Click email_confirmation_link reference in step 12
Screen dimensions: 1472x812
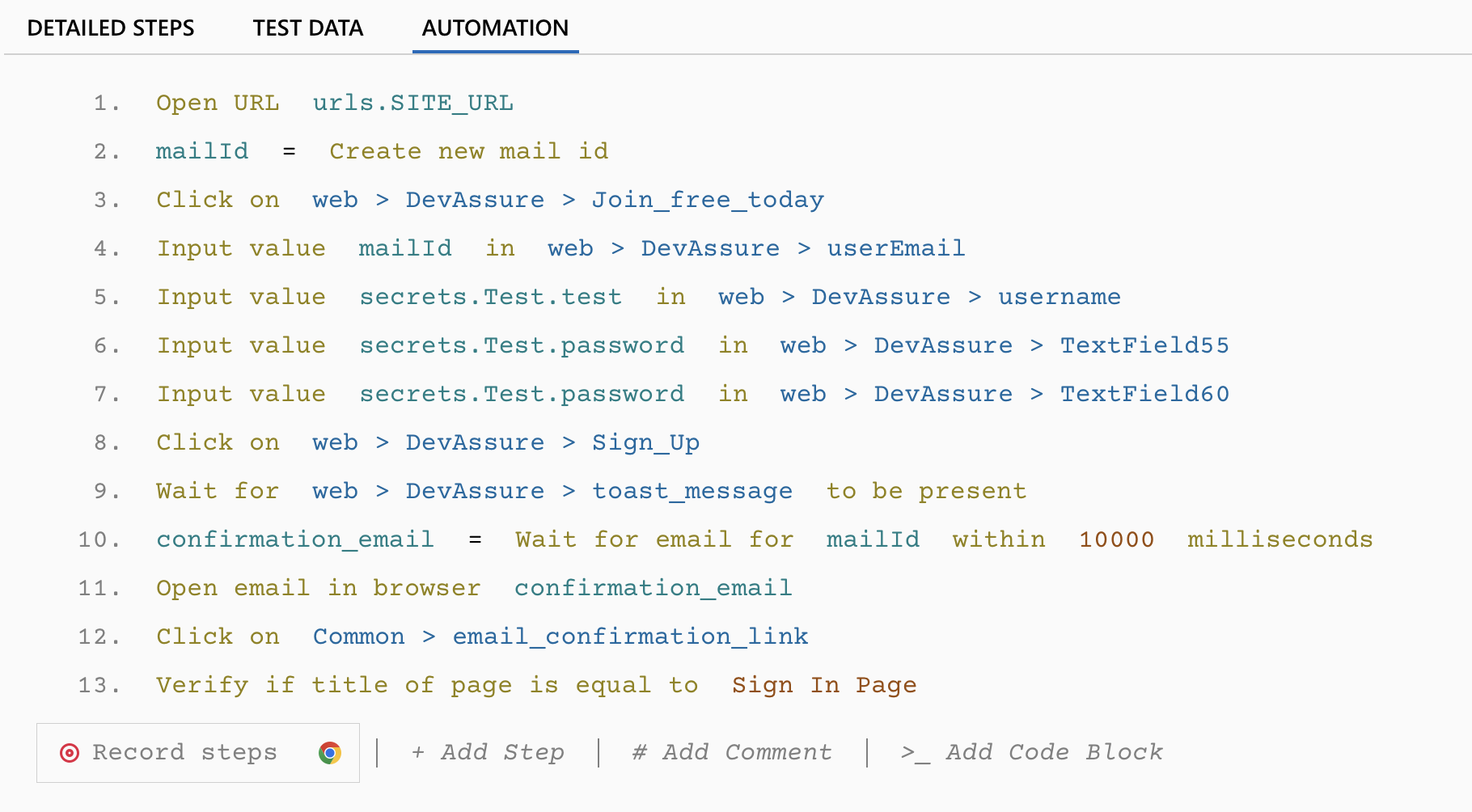click(630, 636)
